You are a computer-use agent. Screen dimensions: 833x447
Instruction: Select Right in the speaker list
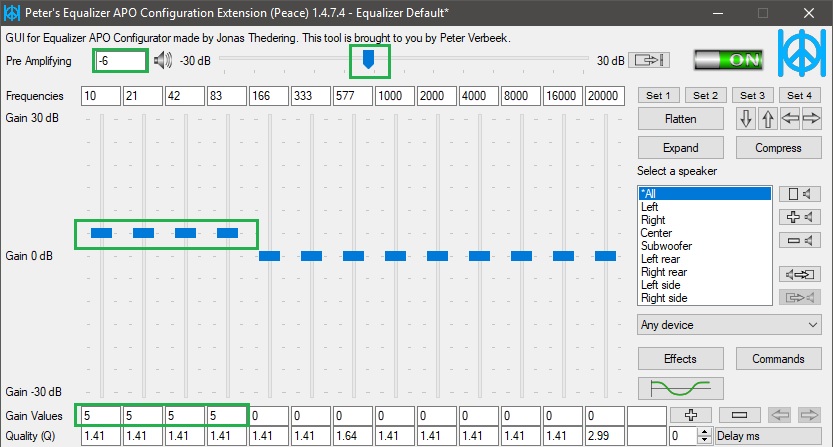pos(704,220)
